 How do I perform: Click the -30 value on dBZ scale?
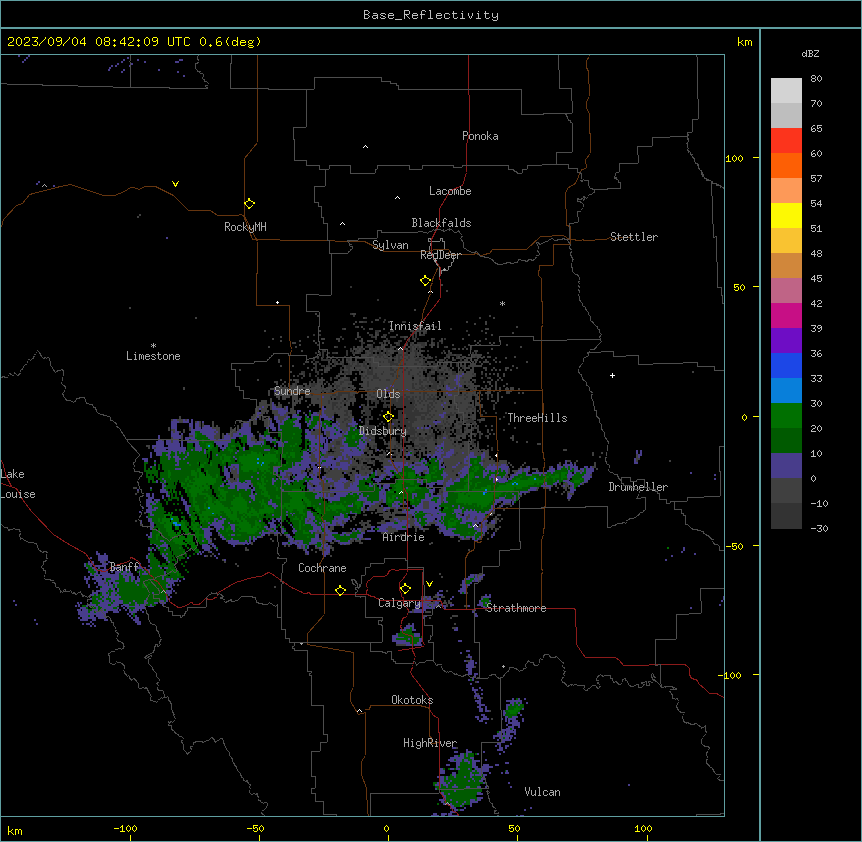click(x=819, y=528)
